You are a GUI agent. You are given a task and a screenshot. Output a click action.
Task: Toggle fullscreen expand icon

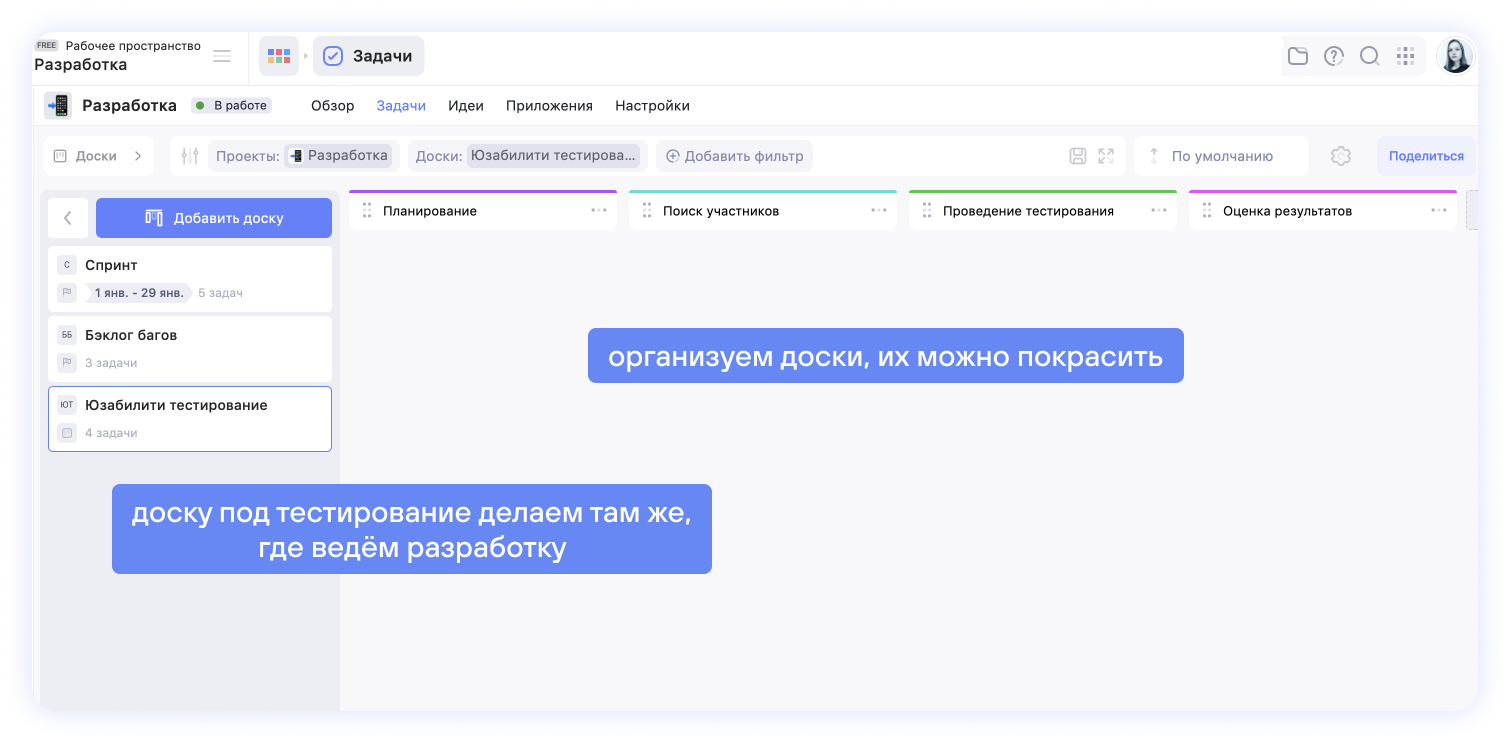click(1106, 156)
